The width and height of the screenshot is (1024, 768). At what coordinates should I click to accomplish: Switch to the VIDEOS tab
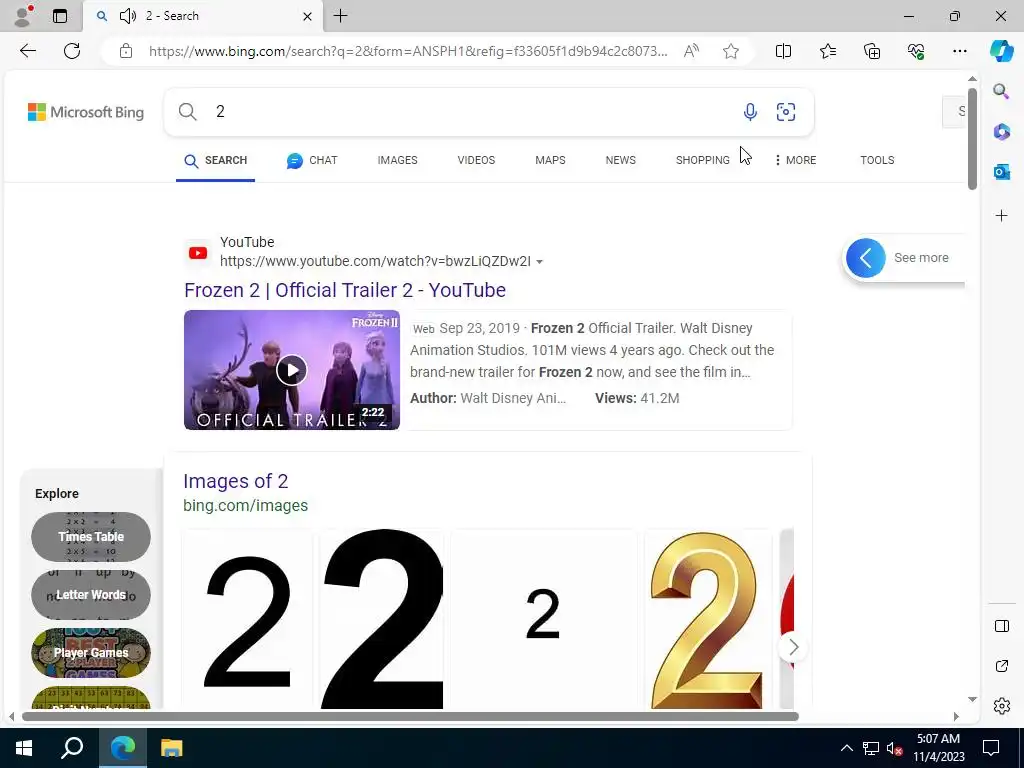point(476,160)
